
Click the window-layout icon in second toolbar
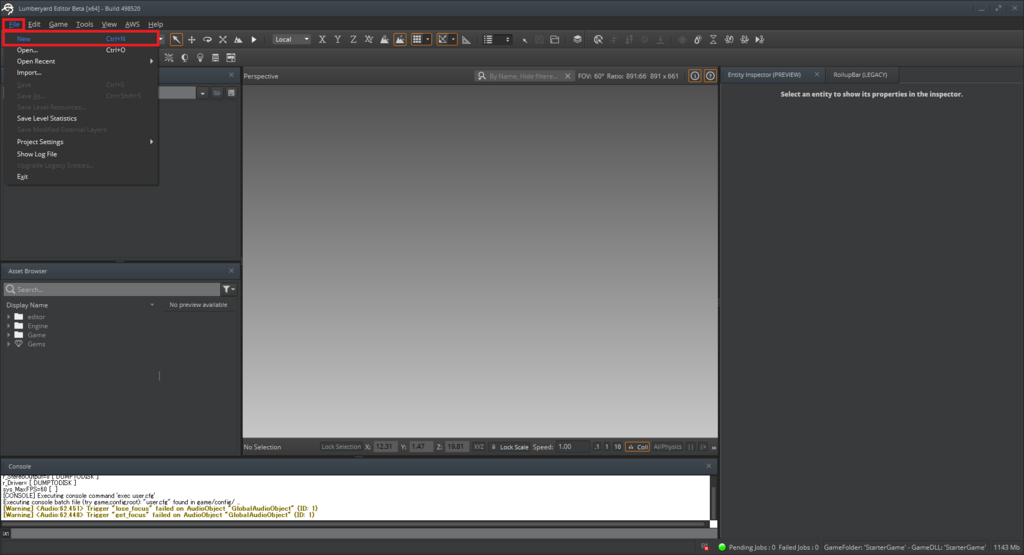tap(231, 58)
